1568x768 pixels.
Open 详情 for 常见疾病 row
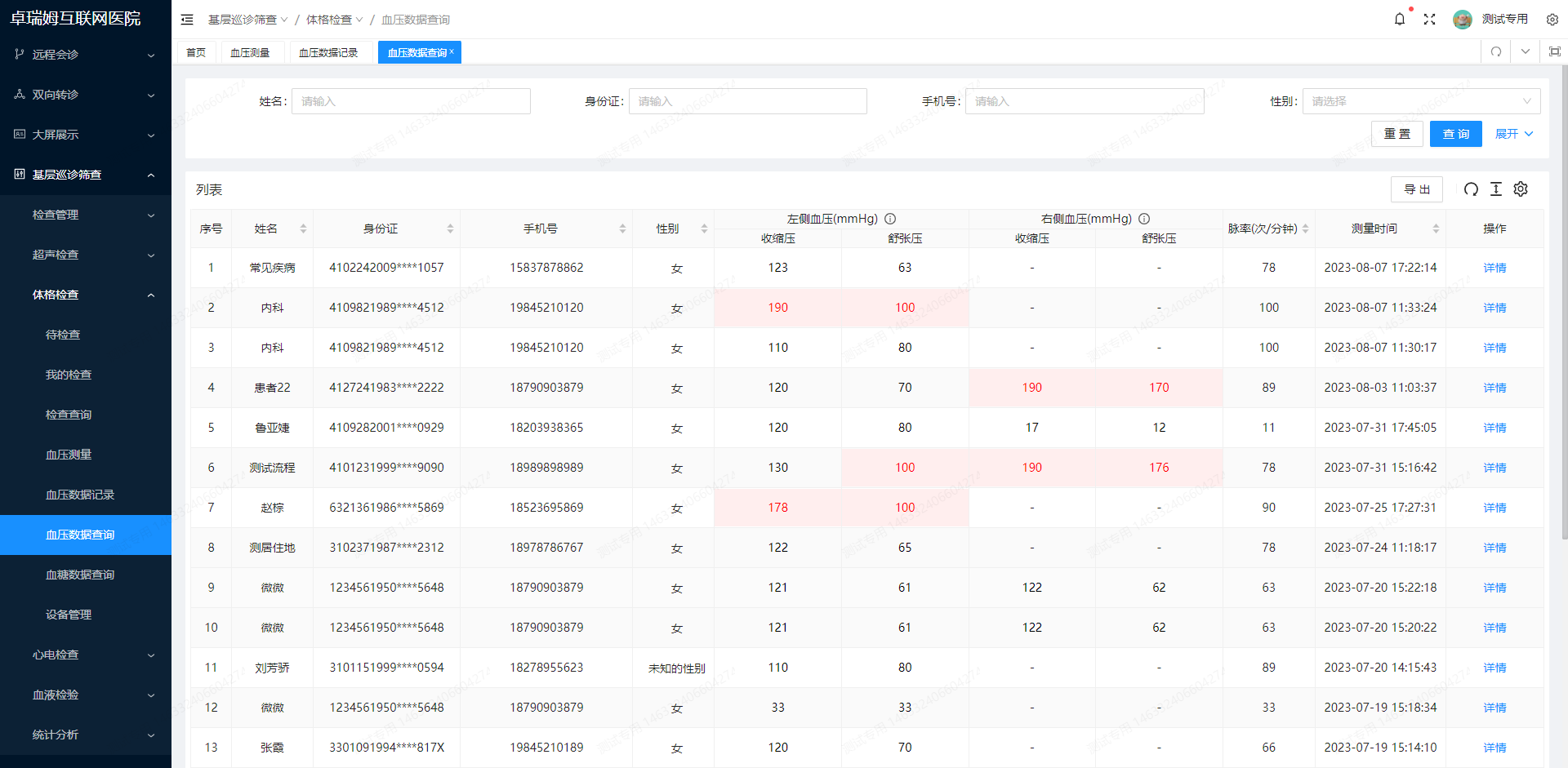tap(1494, 268)
